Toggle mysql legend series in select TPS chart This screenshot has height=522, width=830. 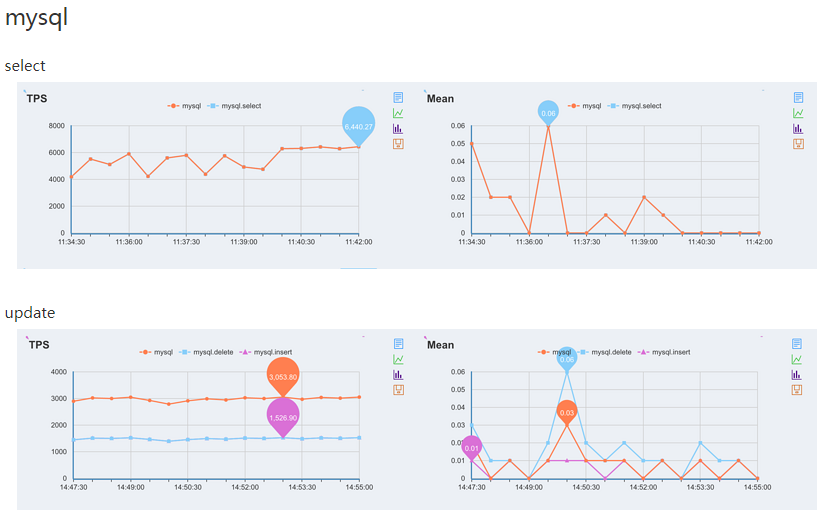point(184,106)
